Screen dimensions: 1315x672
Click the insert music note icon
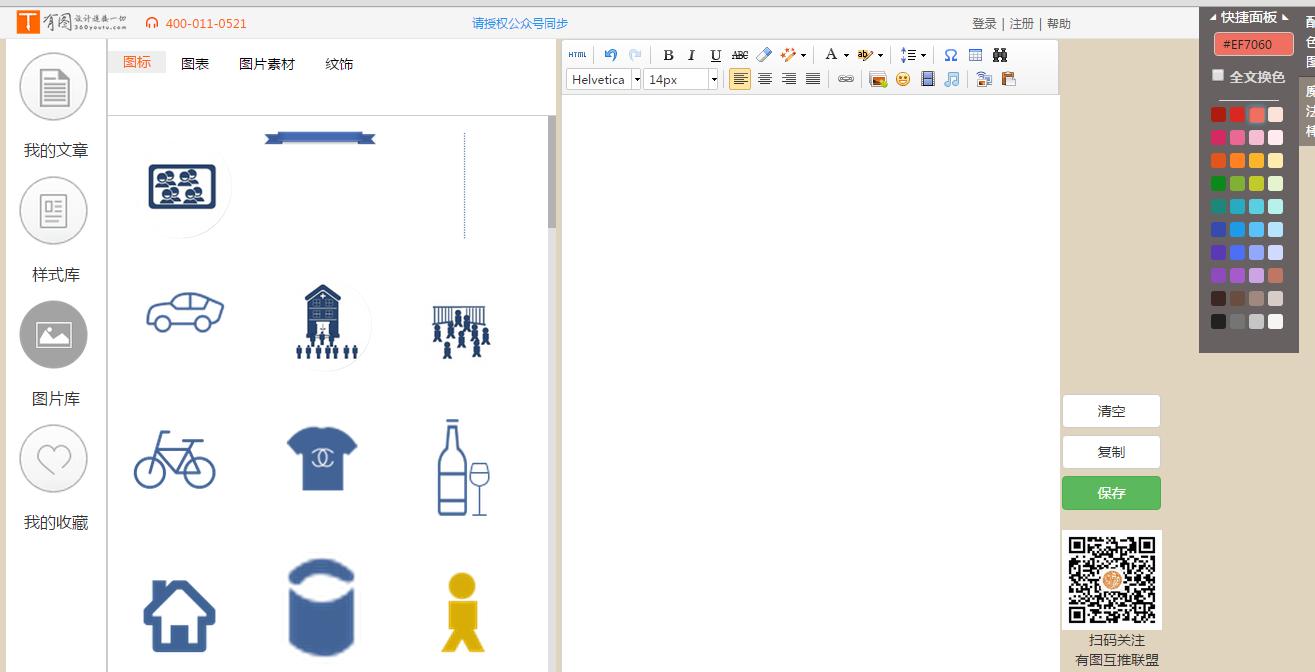click(952, 79)
